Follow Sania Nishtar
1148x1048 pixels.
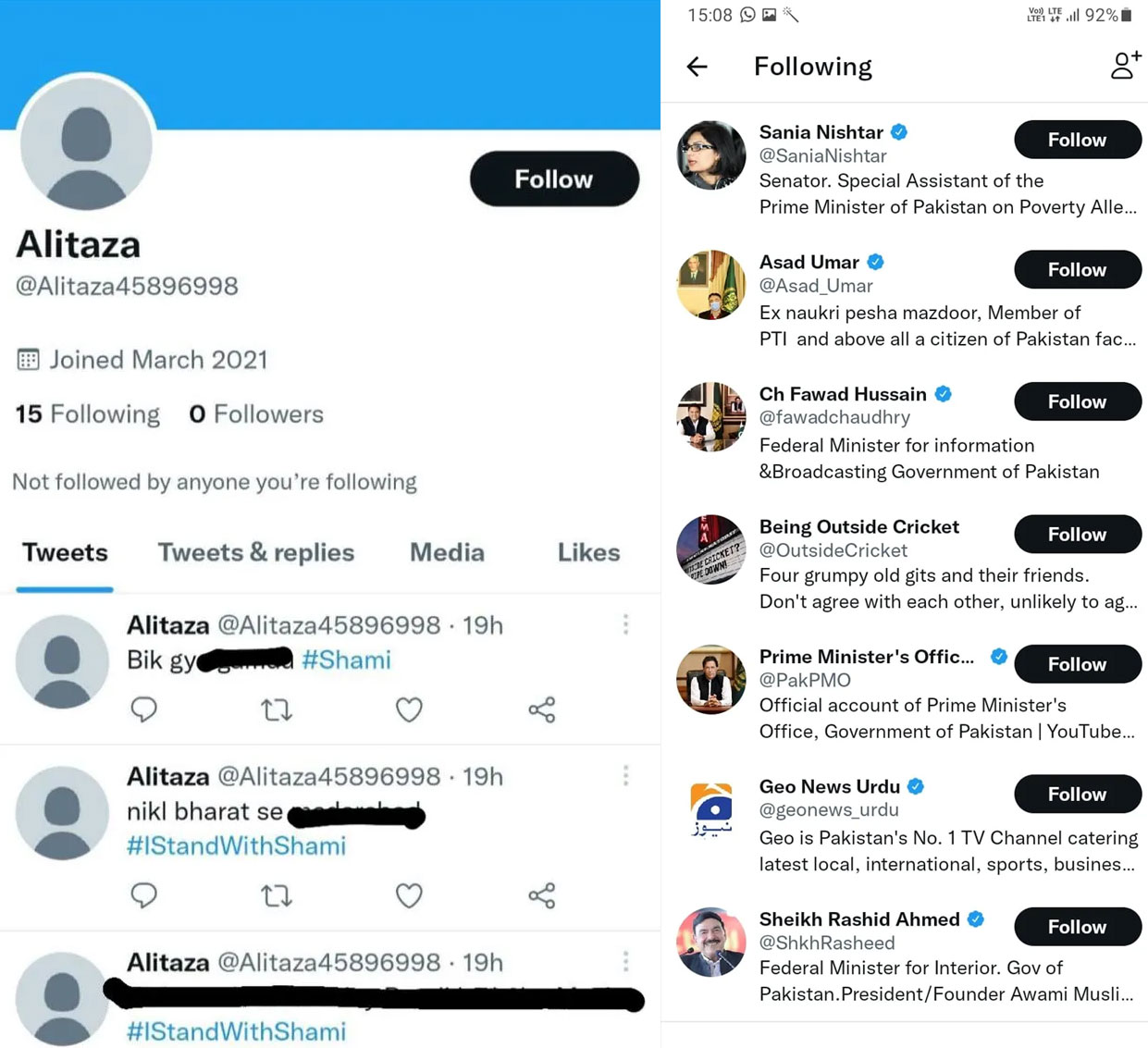[x=1077, y=140]
